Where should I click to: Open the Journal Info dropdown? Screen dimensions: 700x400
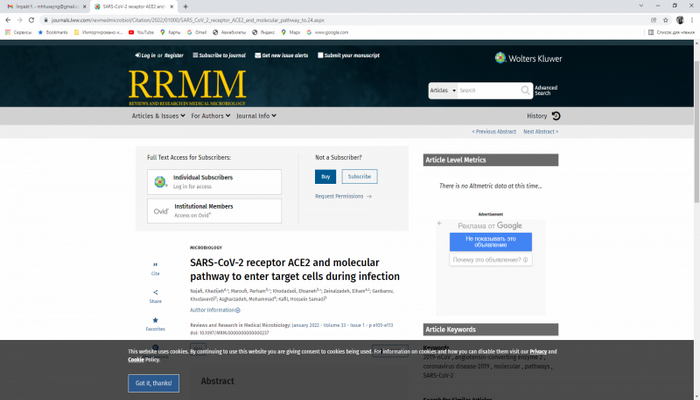click(257, 116)
